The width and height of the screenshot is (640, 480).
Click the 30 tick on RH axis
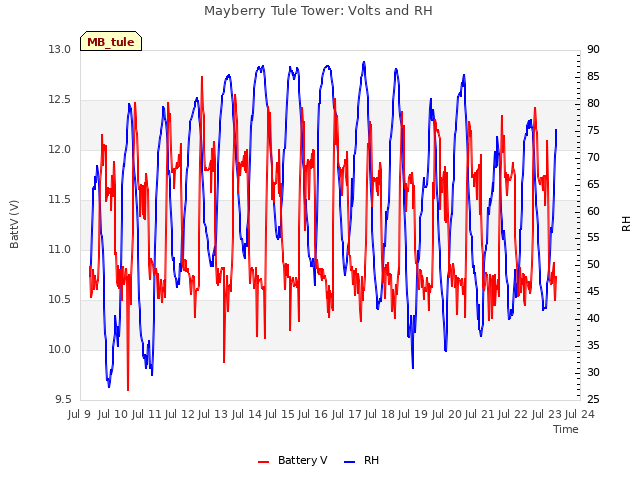[x=593, y=372]
